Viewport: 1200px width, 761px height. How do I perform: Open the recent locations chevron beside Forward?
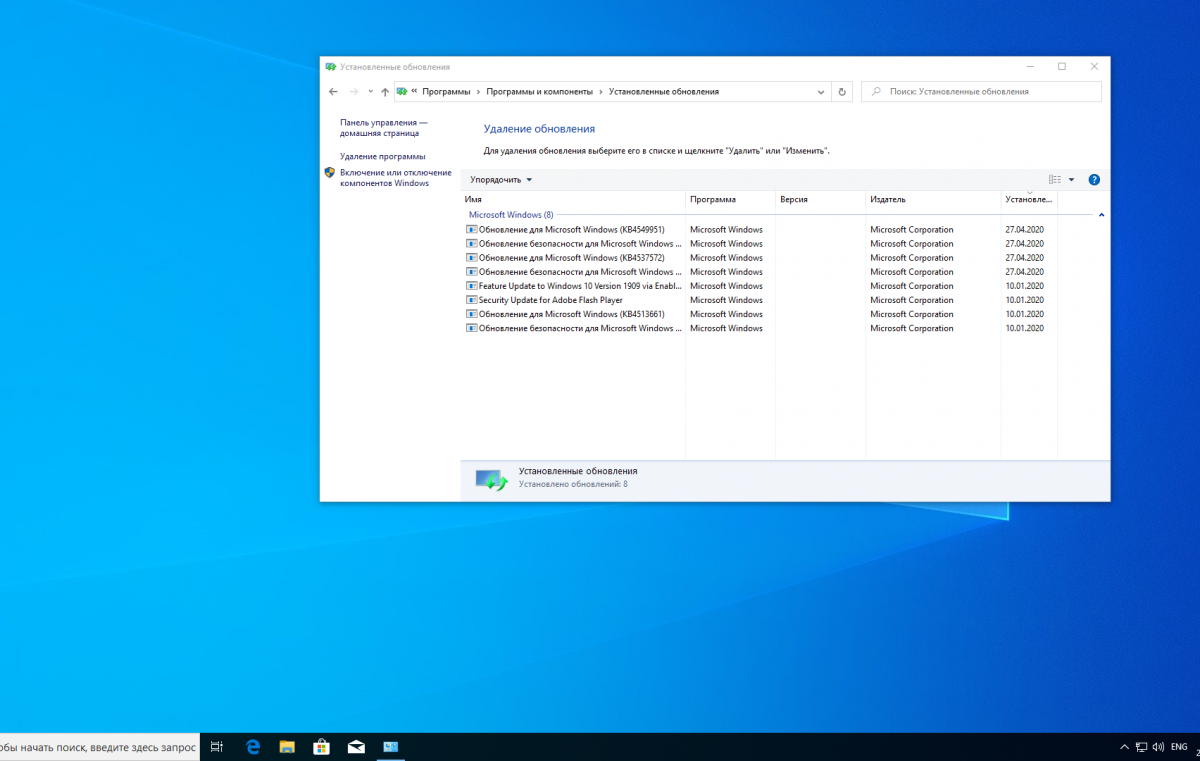tap(370, 92)
